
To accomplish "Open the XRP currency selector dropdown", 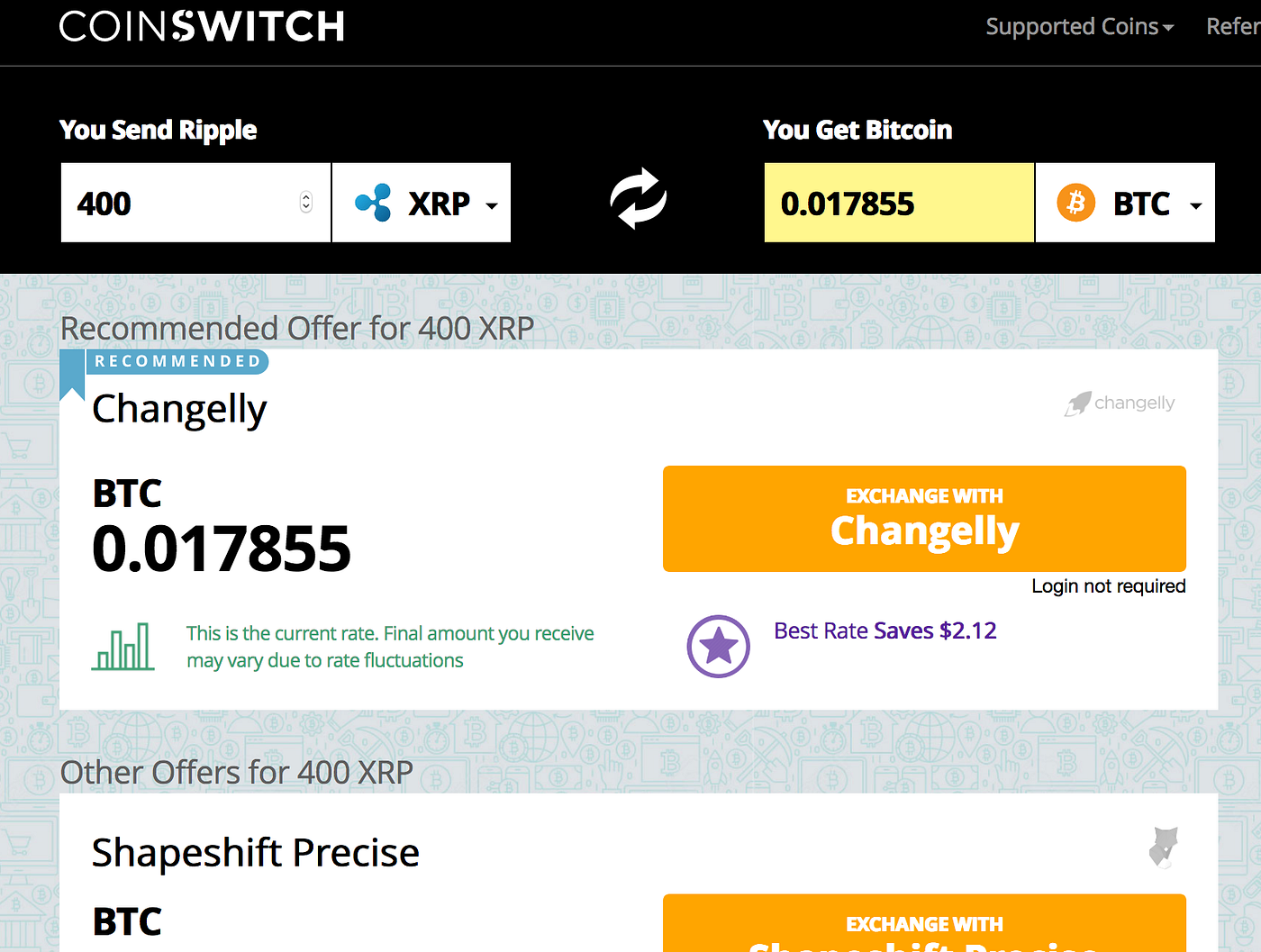I will (x=491, y=205).
